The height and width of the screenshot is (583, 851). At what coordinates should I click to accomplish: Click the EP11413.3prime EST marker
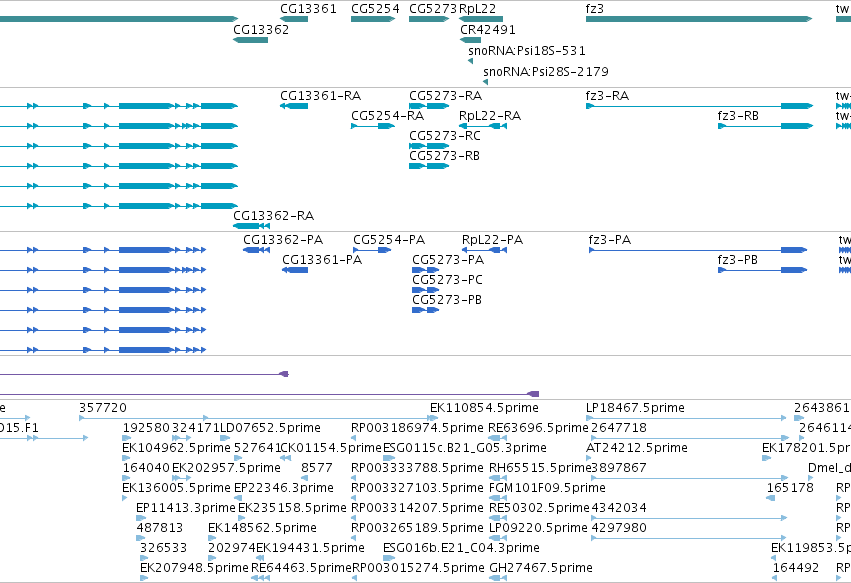pos(141,518)
